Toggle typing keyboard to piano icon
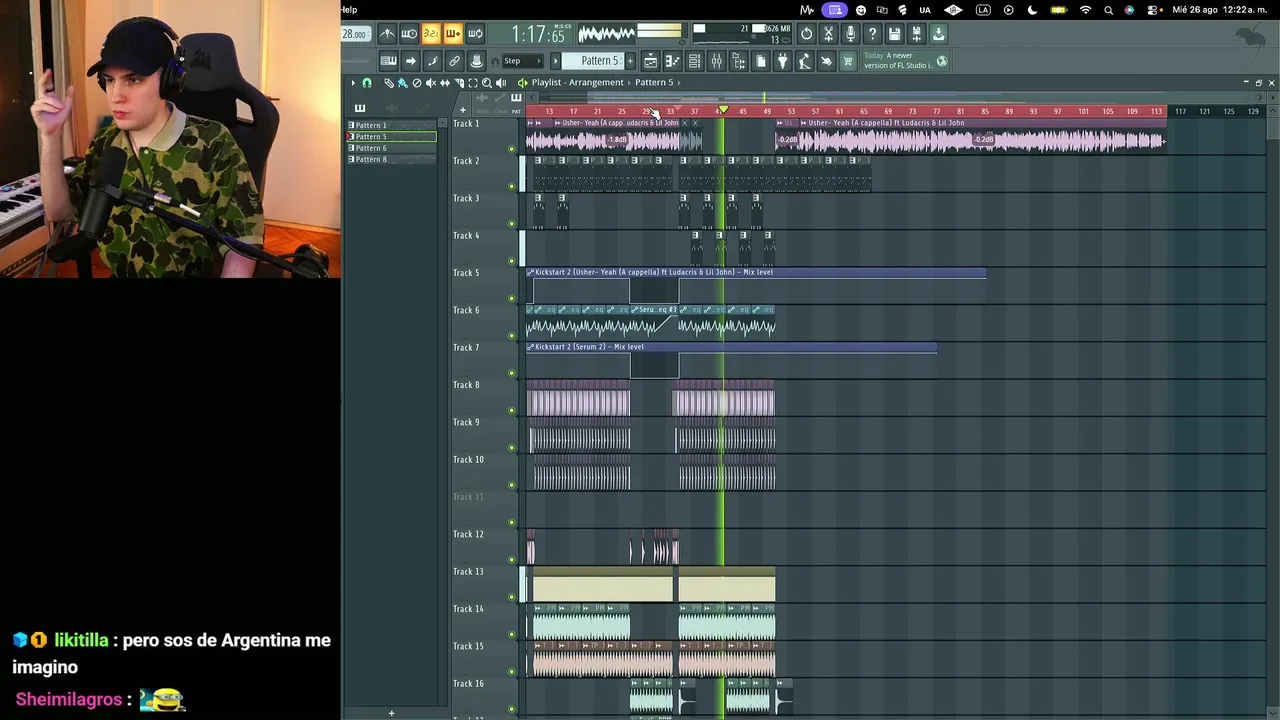 tap(388, 62)
